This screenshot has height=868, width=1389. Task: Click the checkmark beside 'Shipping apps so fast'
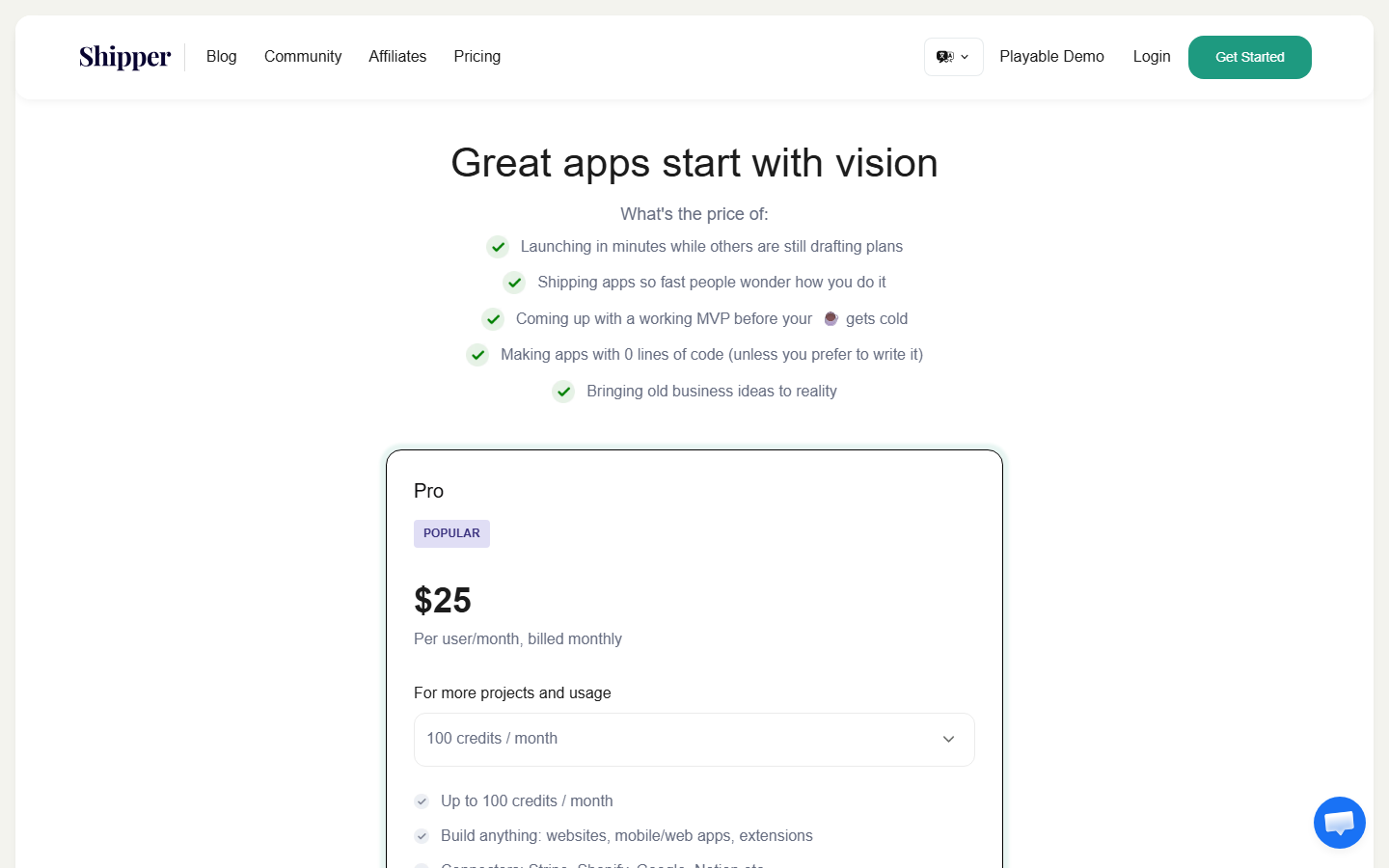tap(514, 282)
